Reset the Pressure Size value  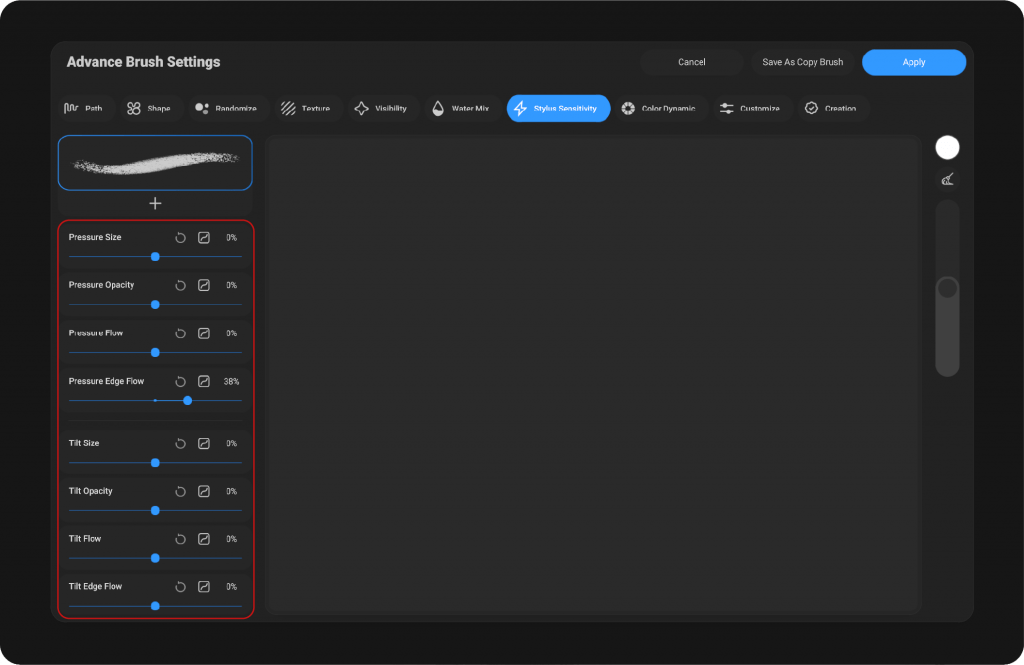[x=180, y=238]
